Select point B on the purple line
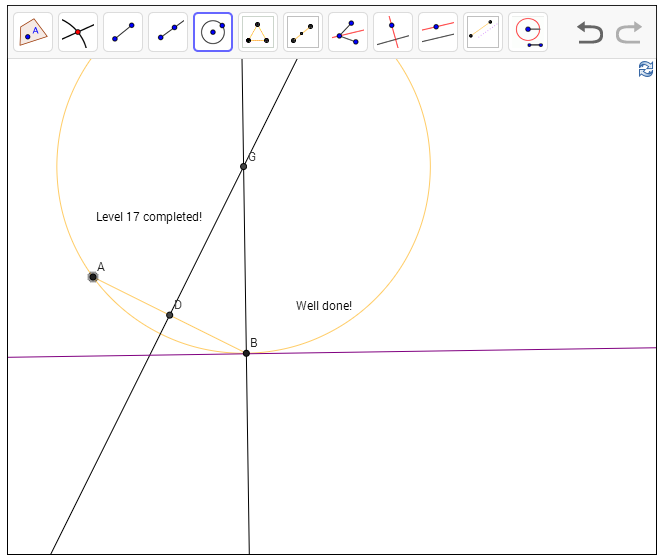The height and width of the screenshot is (558, 664). click(x=246, y=353)
